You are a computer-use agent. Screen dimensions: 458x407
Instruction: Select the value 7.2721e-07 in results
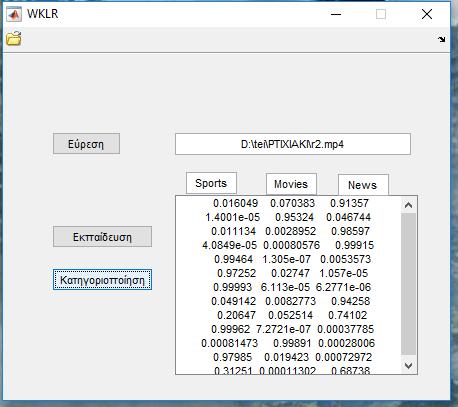click(283, 329)
